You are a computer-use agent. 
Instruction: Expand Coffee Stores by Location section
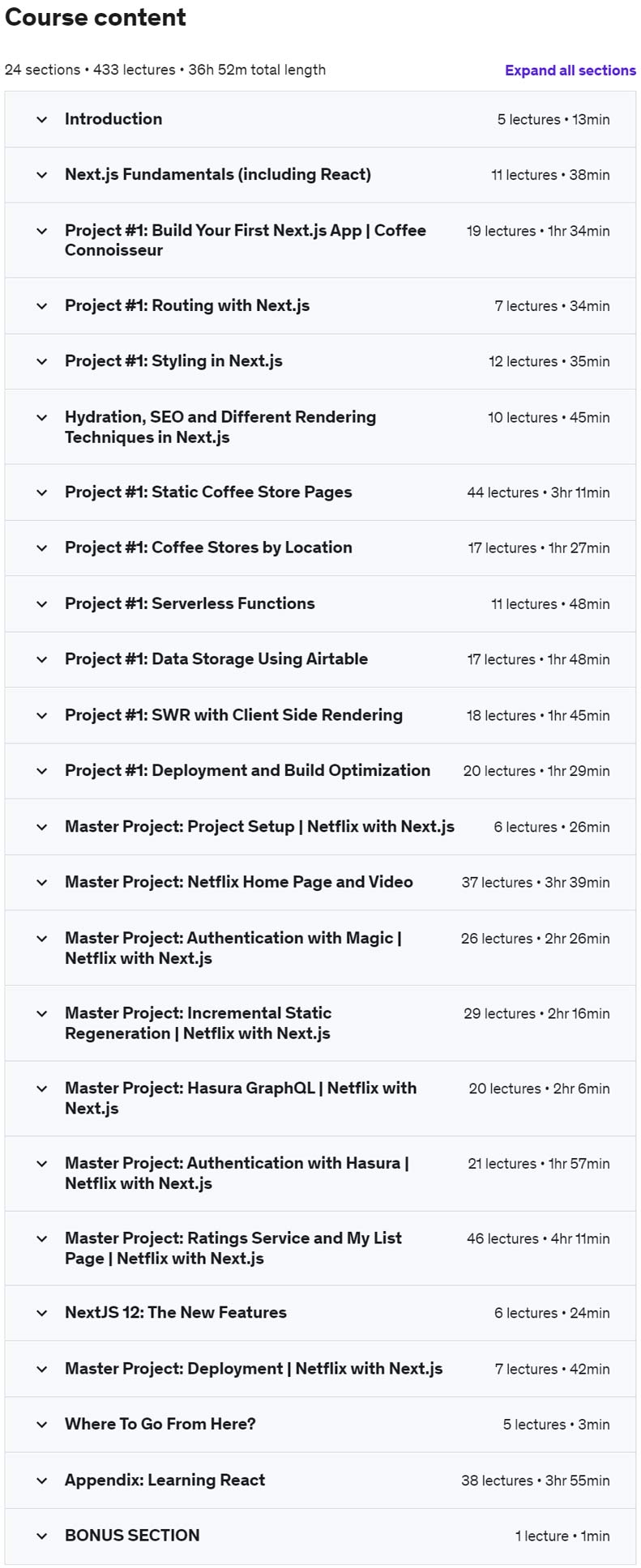pyautogui.click(x=208, y=548)
